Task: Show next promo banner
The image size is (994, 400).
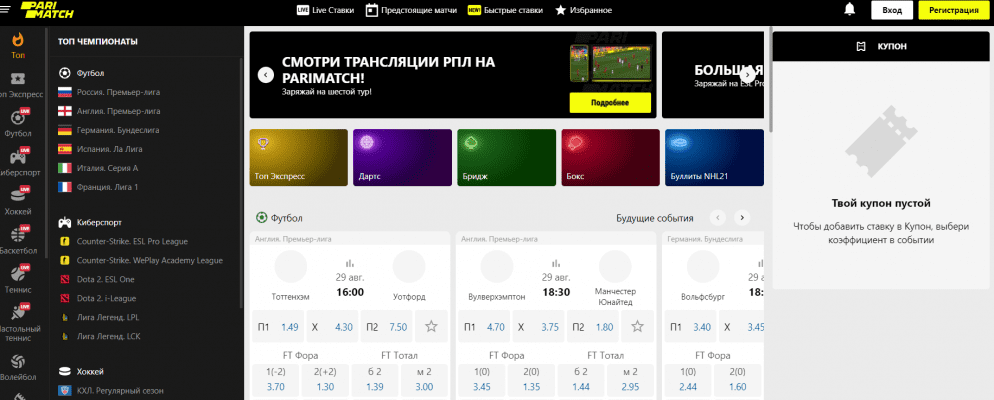Action: [x=749, y=75]
